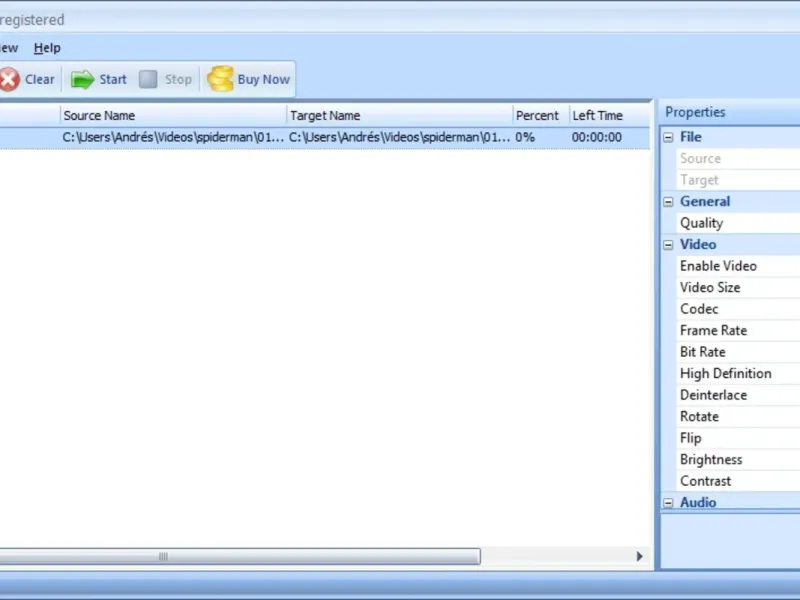Image resolution: width=800 pixels, height=600 pixels.
Task: Select the Deinterlace property
Action: [739, 395]
